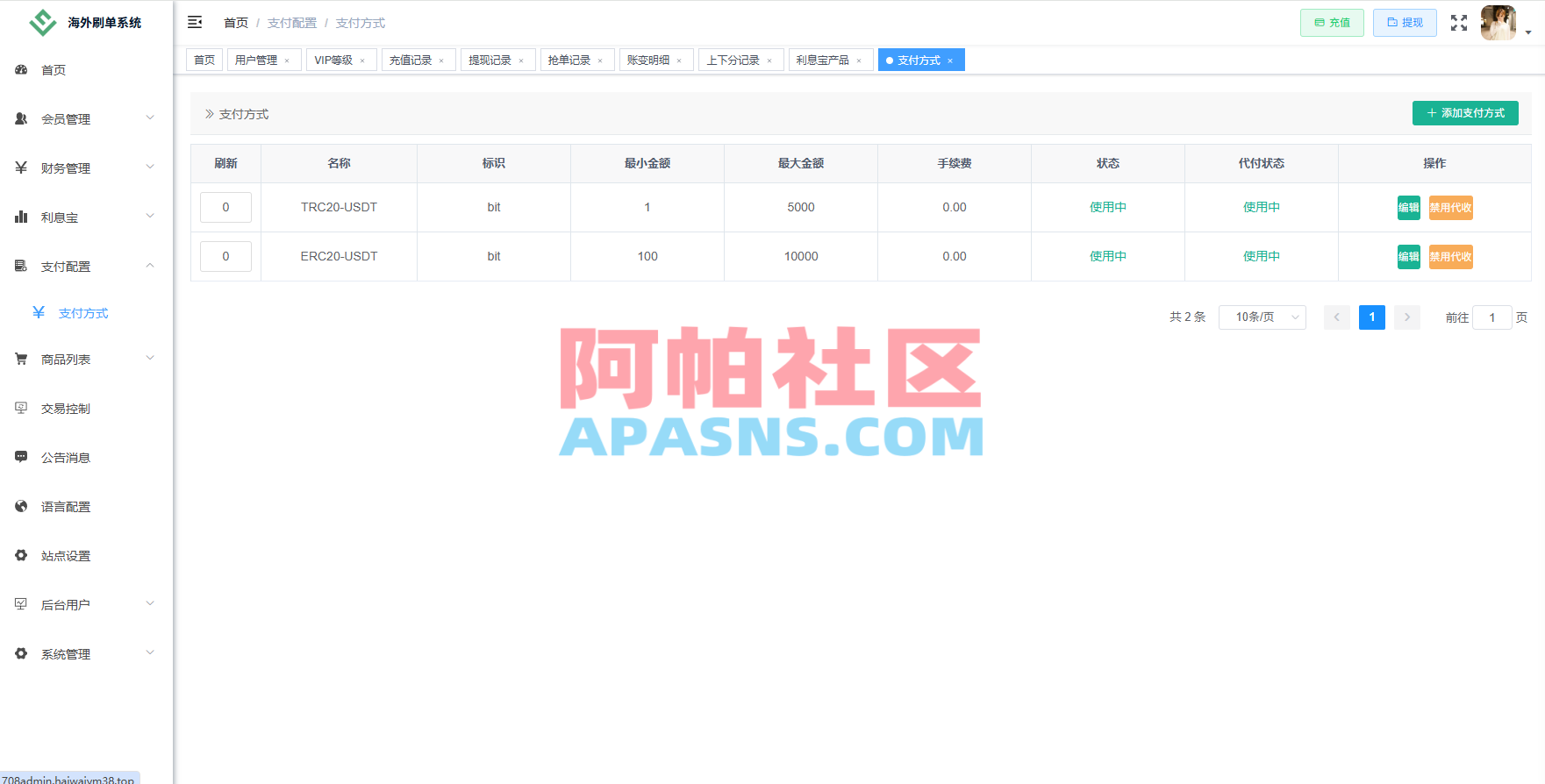Click the 充值 button in header

coord(1332,23)
